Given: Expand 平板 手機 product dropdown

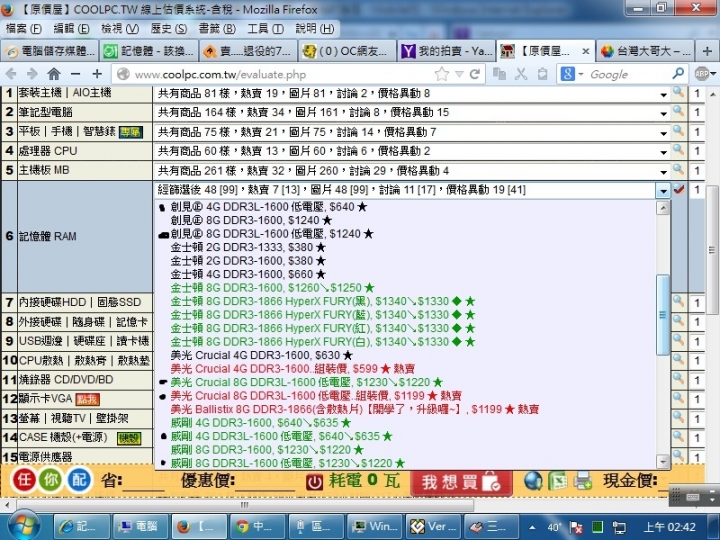Looking at the screenshot, I should pos(664,133).
